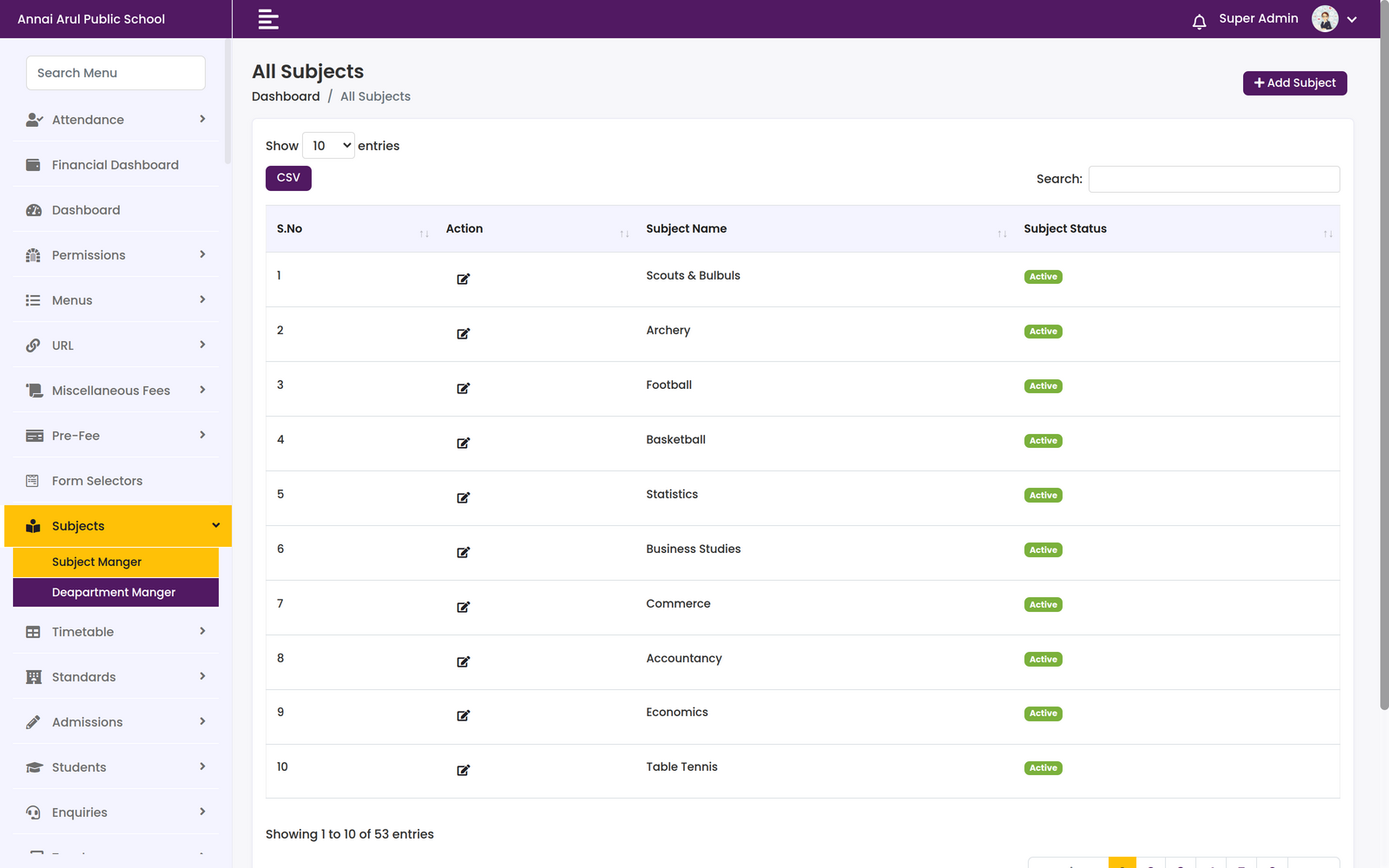1389x868 pixels.
Task: Click the URL link icon
Action: (x=33, y=345)
